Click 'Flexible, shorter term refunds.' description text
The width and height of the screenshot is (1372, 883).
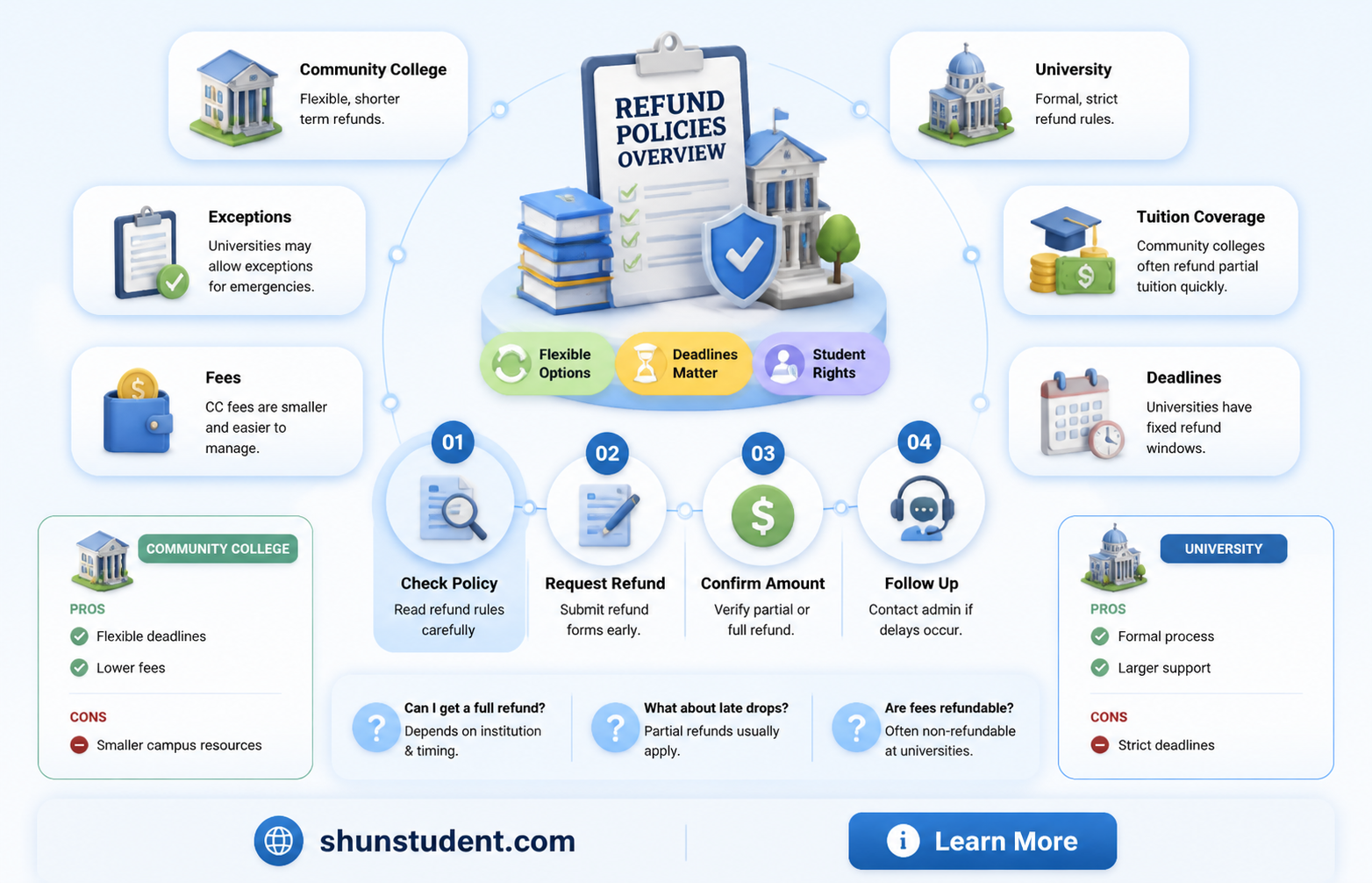pyautogui.click(x=349, y=109)
